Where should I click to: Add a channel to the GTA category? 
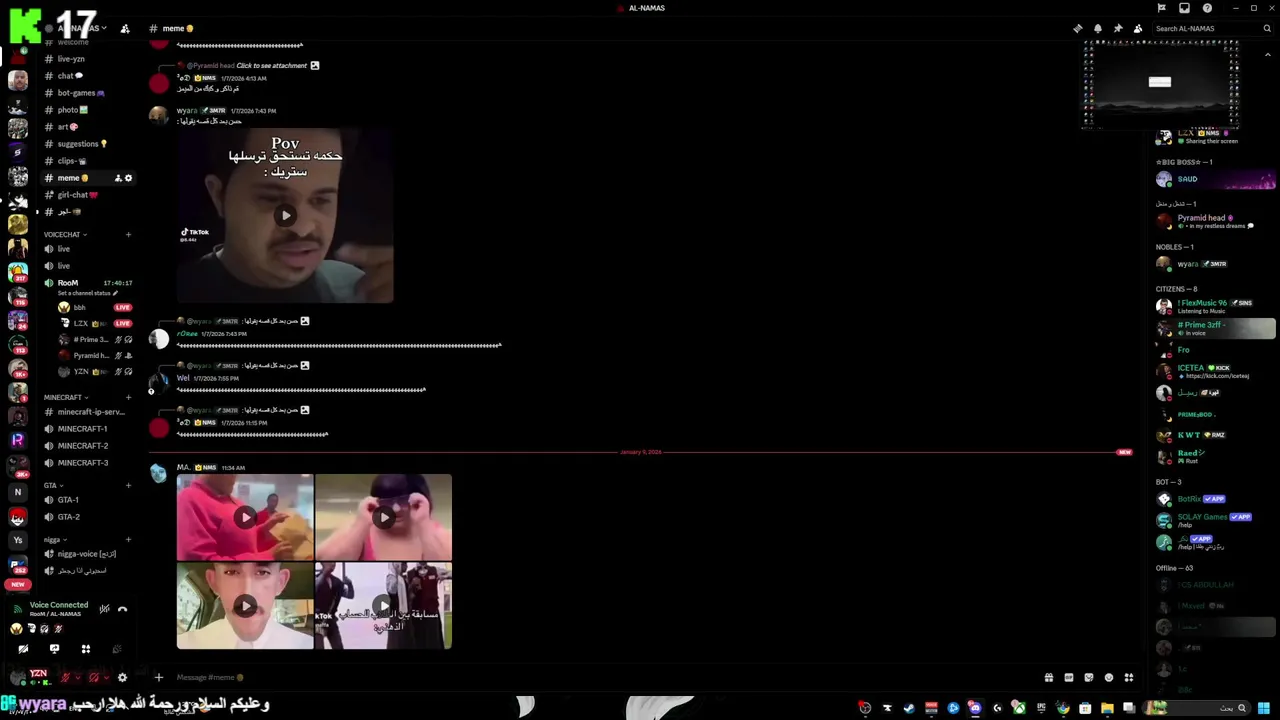click(128, 485)
